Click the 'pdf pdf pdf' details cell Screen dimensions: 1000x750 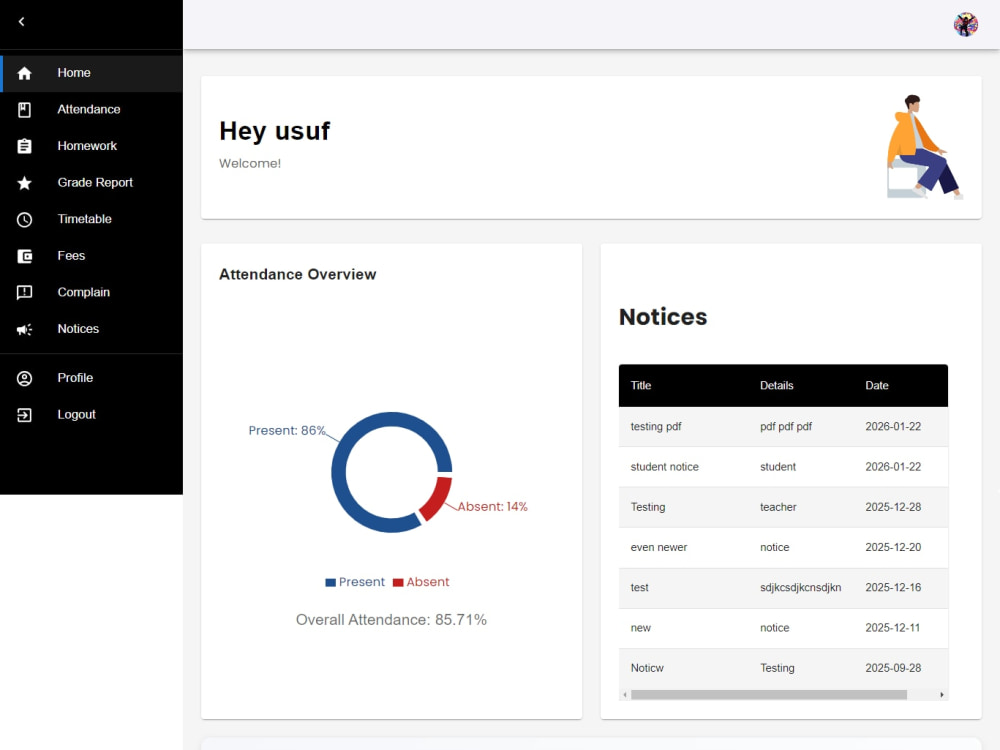pos(786,427)
